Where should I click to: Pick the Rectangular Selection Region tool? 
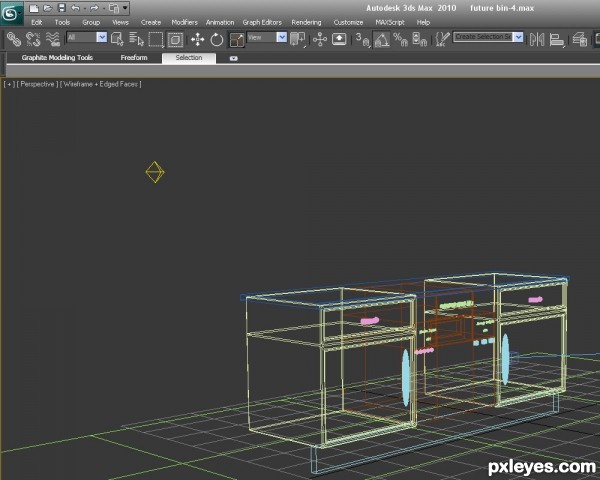(156, 39)
